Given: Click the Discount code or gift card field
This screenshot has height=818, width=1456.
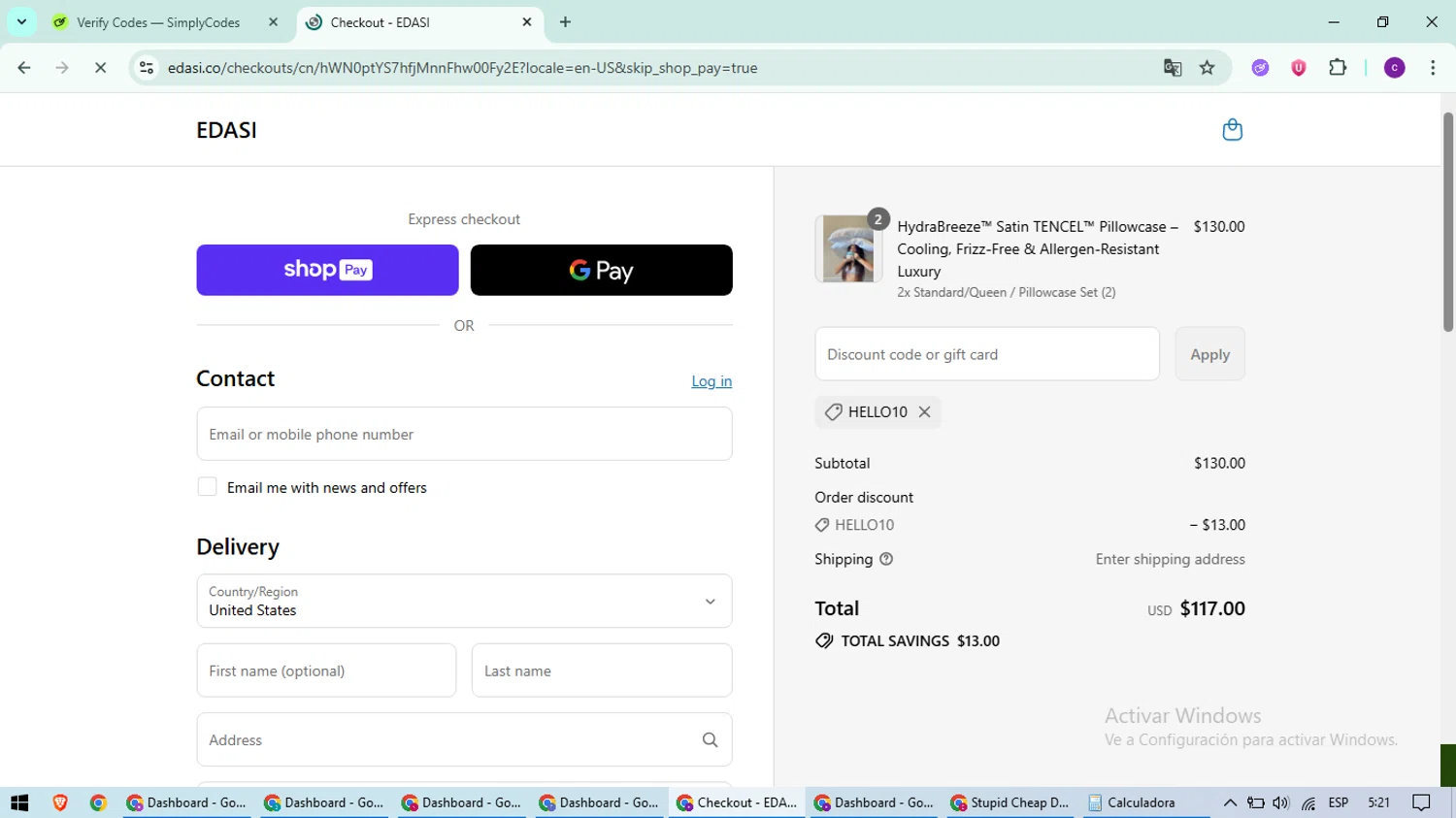Looking at the screenshot, I should point(987,354).
